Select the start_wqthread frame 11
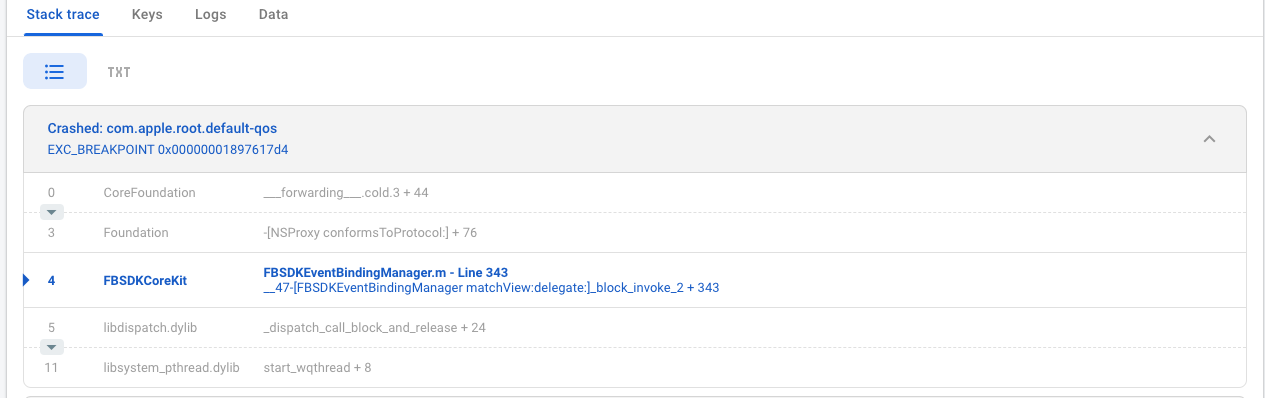 click(x=635, y=367)
